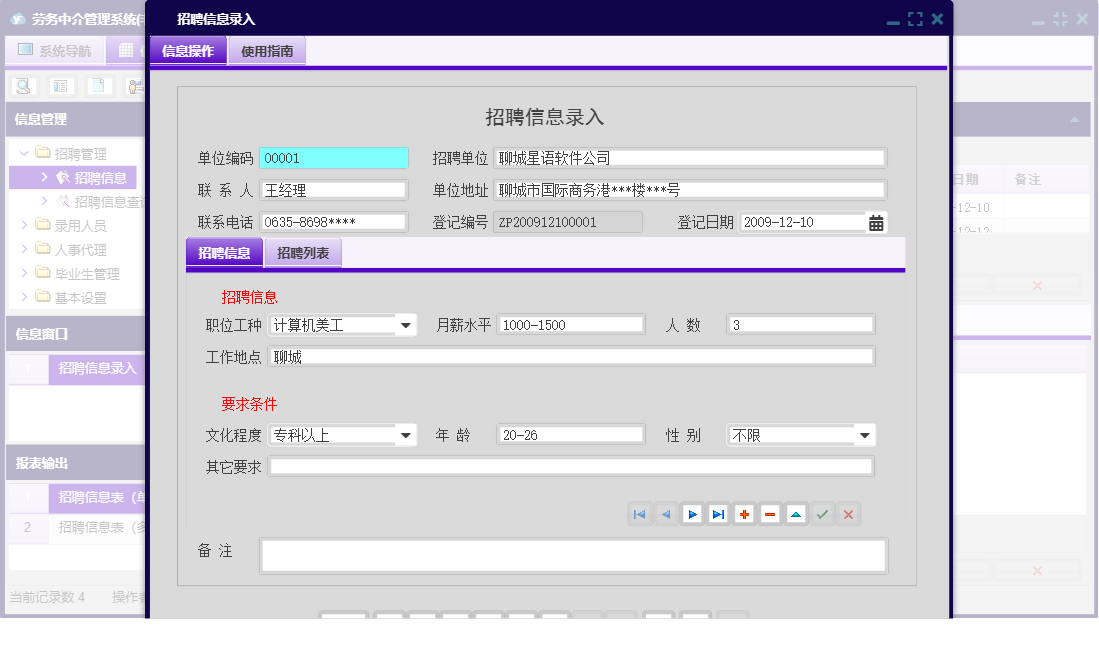
Task: Open the 职位工种 dropdown
Action: click(x=406, y=324)
